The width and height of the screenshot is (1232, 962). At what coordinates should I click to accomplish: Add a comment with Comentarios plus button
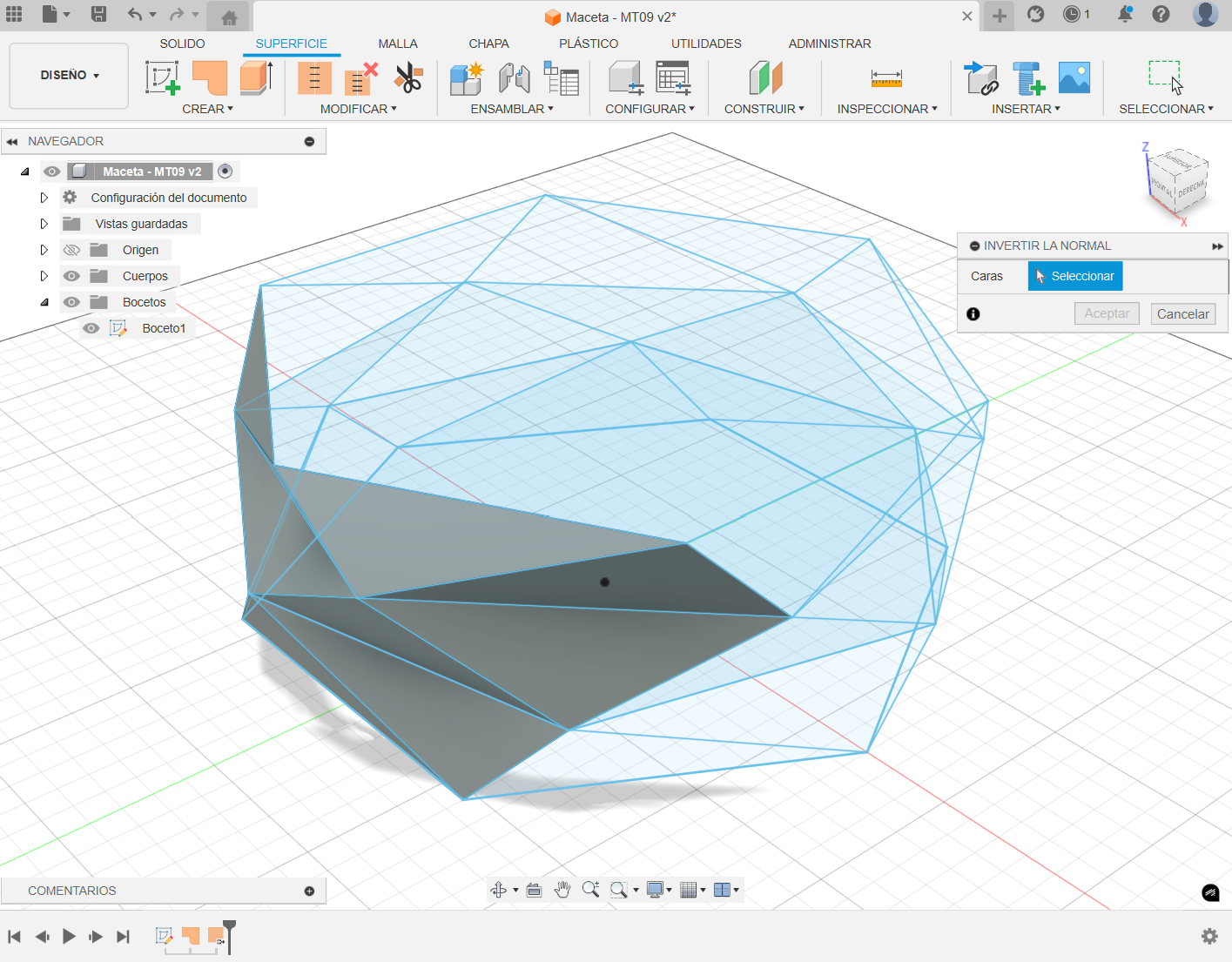309,891
